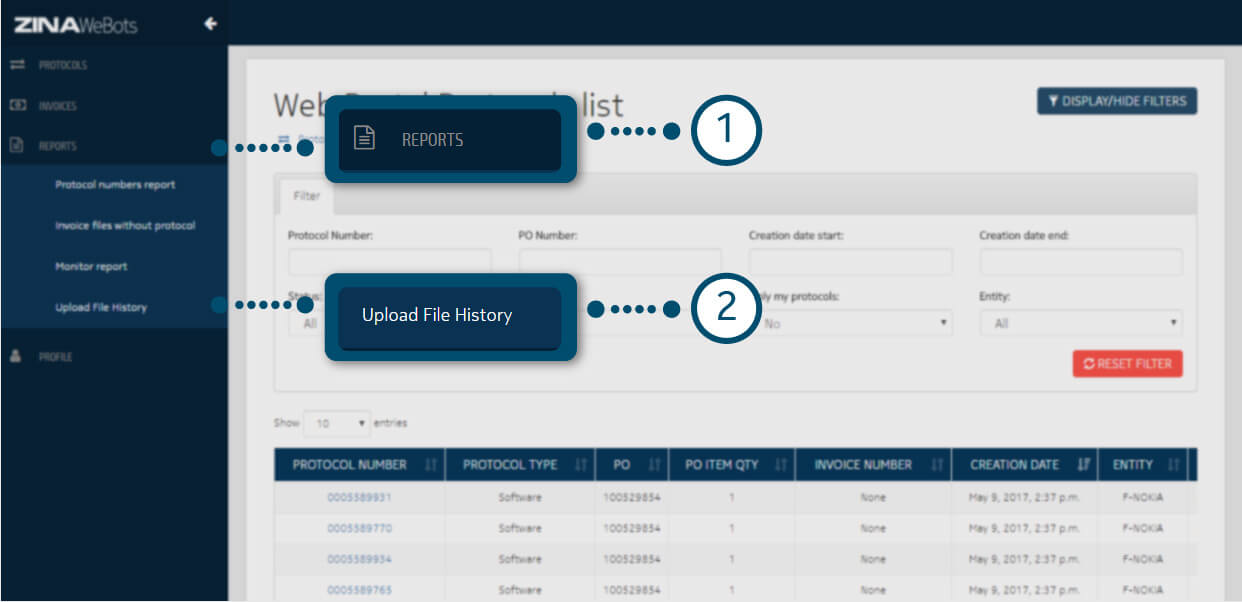
Task: Select the Filter tab
Action: coord(306,197)
